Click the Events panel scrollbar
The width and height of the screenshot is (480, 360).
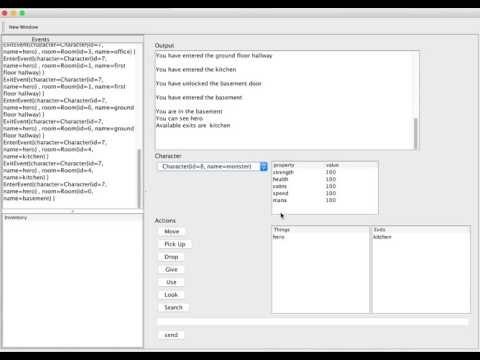tap(139, 179)
